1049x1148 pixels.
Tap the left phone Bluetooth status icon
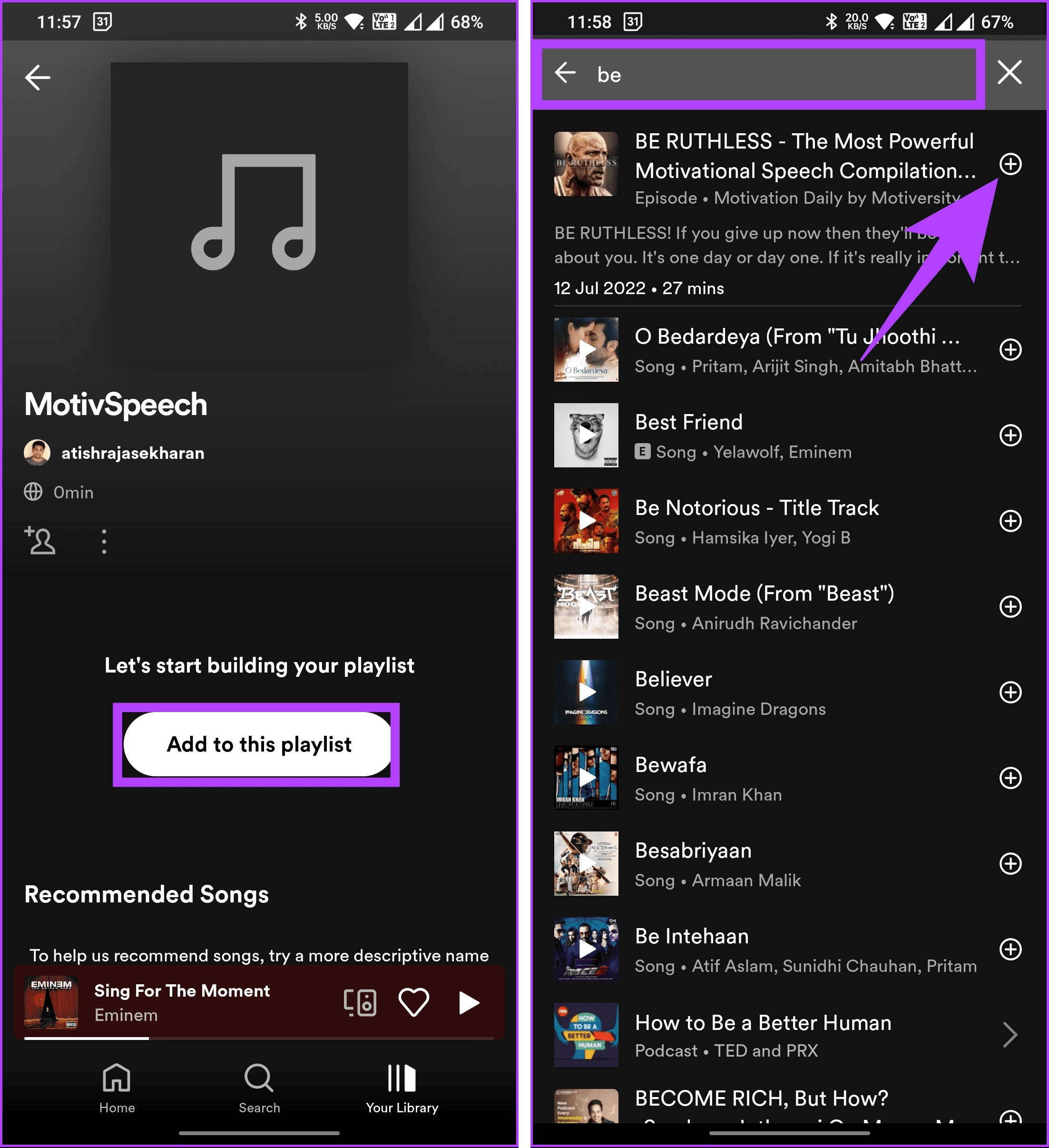[301, 21]
